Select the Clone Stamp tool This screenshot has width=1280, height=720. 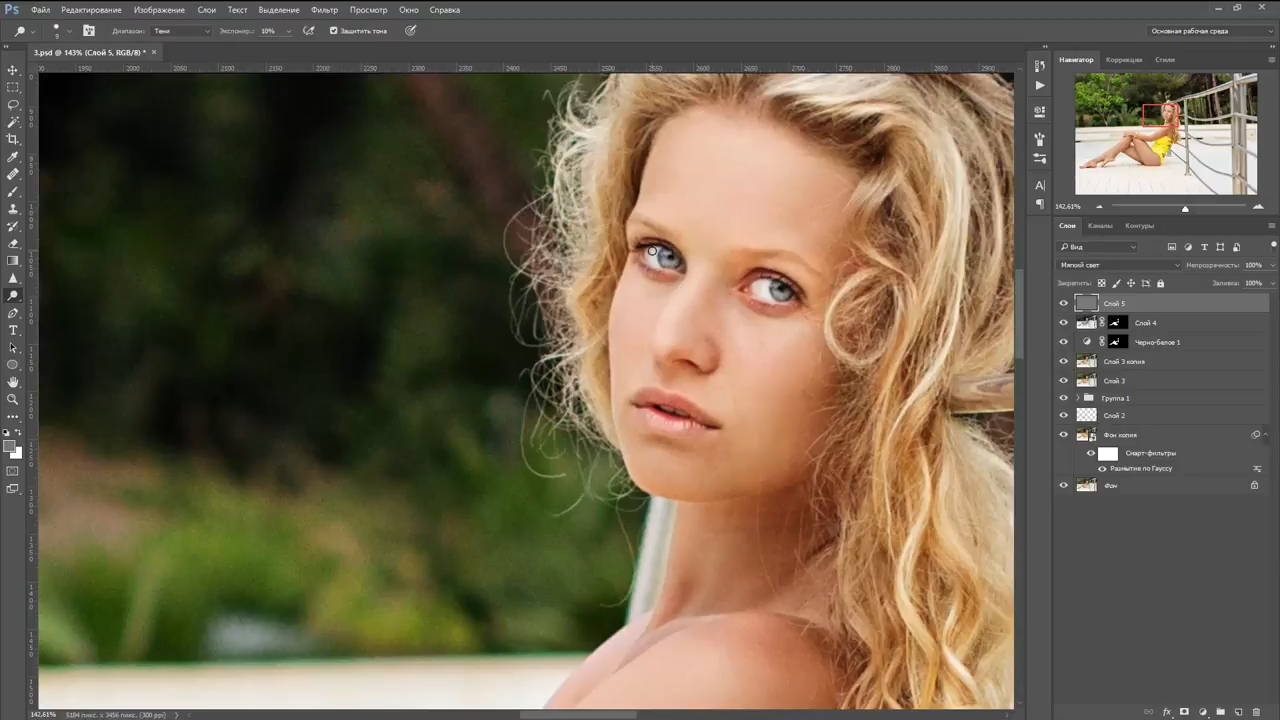(x=13, y=209)
